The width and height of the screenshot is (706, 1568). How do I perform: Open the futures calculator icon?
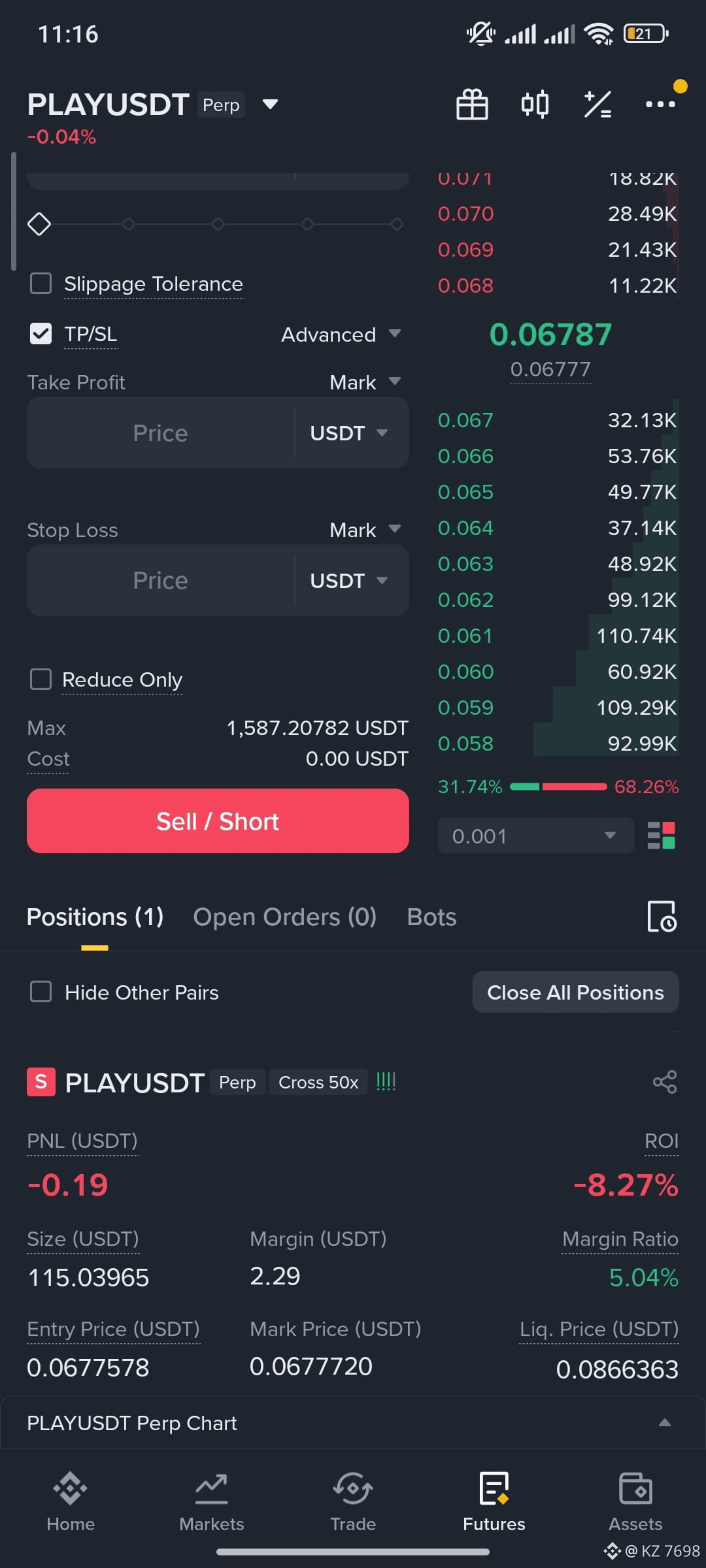point(597,105)
